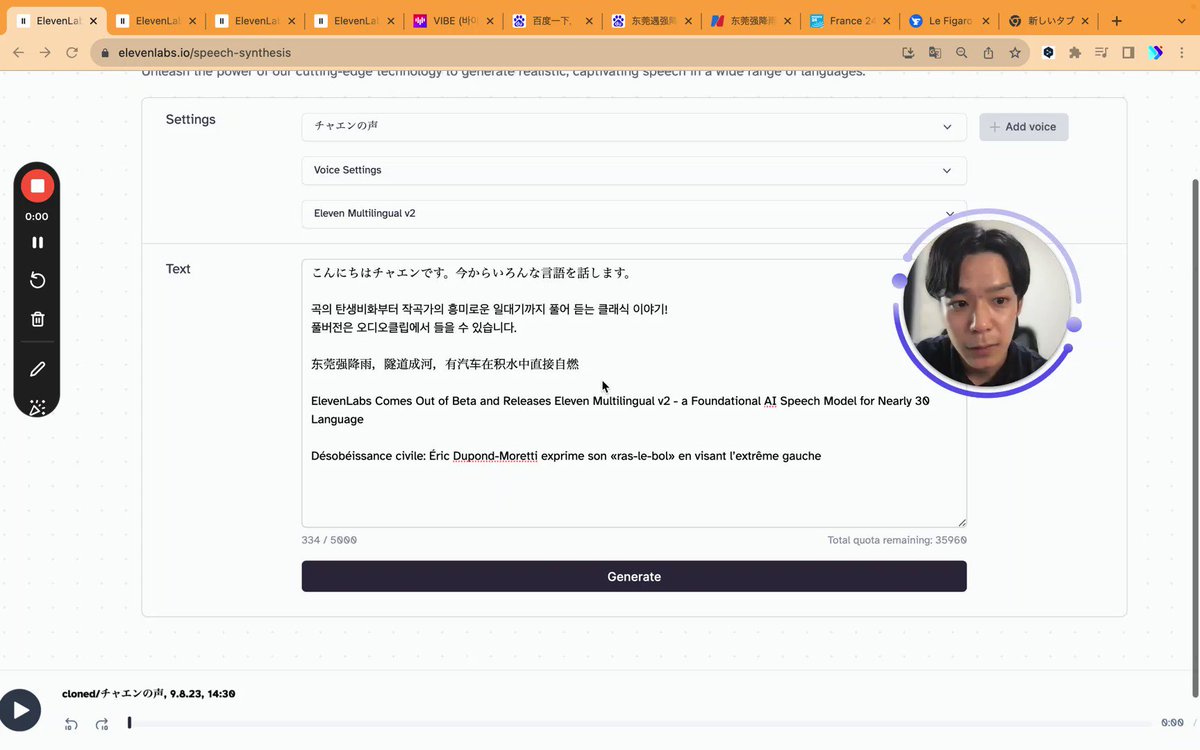Bookmark this page with the star
Image resolution: width=1200 pixels, height=750 pixels.
[1015, 53]
